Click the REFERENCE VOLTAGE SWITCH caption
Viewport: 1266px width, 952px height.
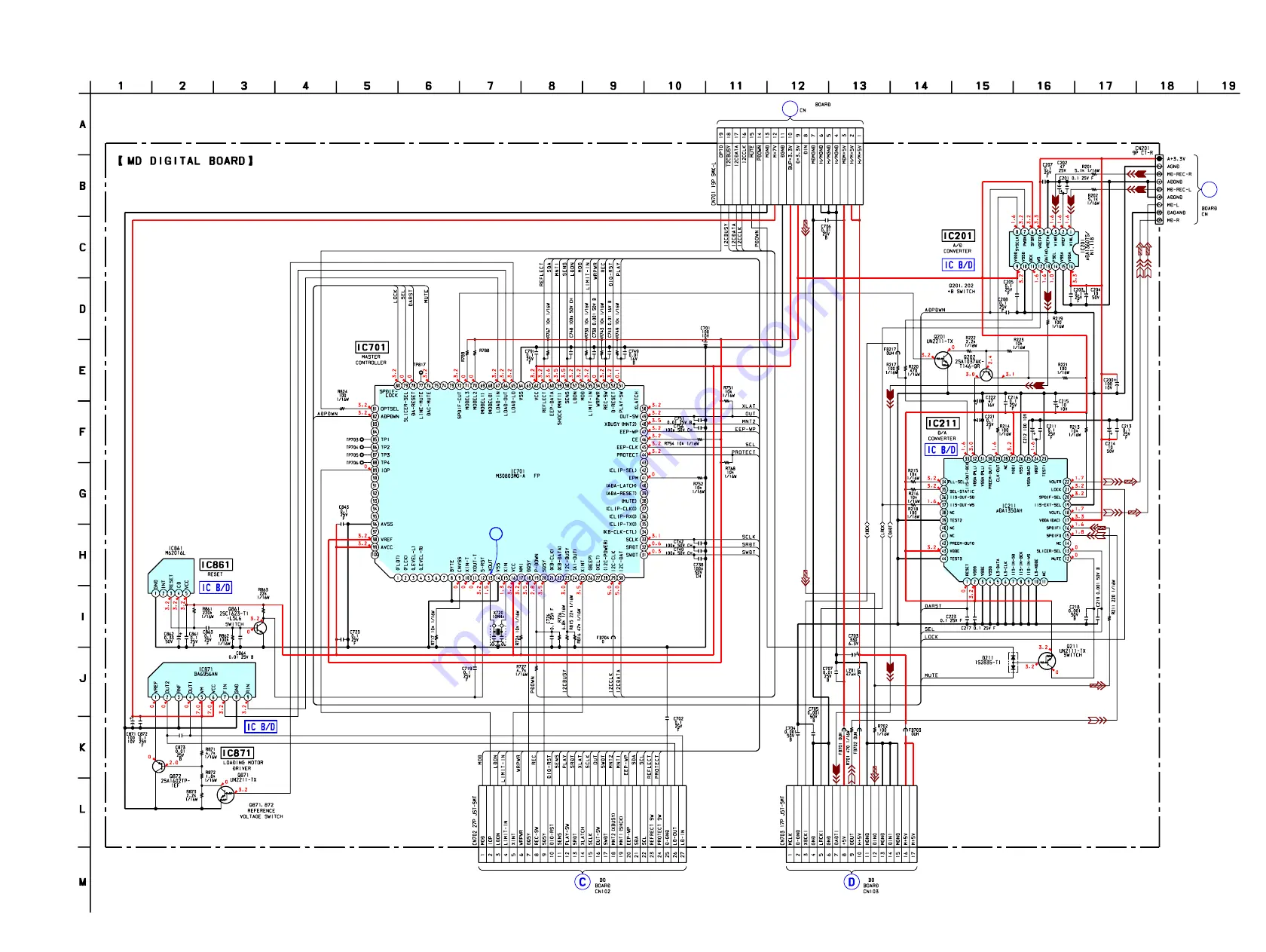tap(261, 813)
